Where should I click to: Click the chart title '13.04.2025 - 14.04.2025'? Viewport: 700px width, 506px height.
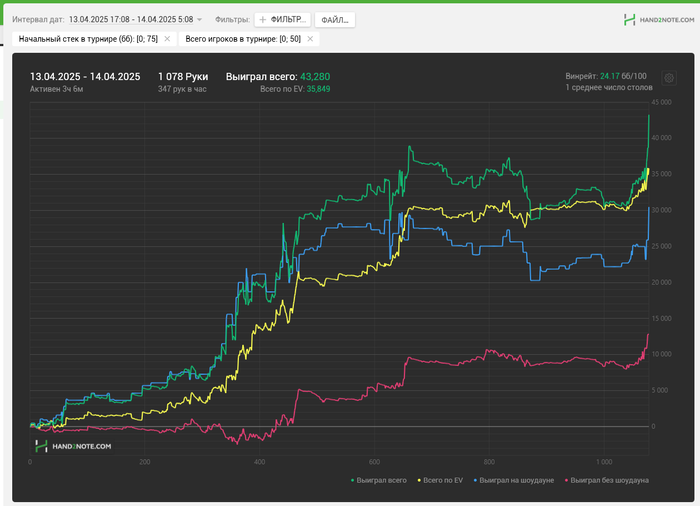(85, 77)
